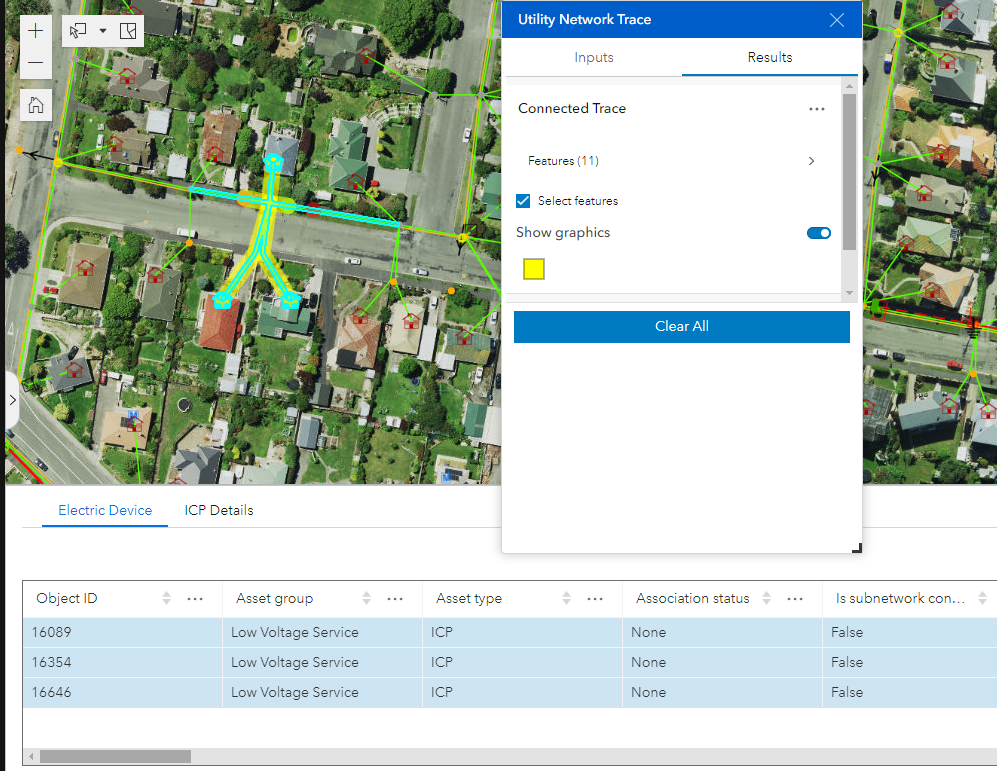Click the Asset group column header
Viewport: 997px width, 771px height.
coord(274,598)
